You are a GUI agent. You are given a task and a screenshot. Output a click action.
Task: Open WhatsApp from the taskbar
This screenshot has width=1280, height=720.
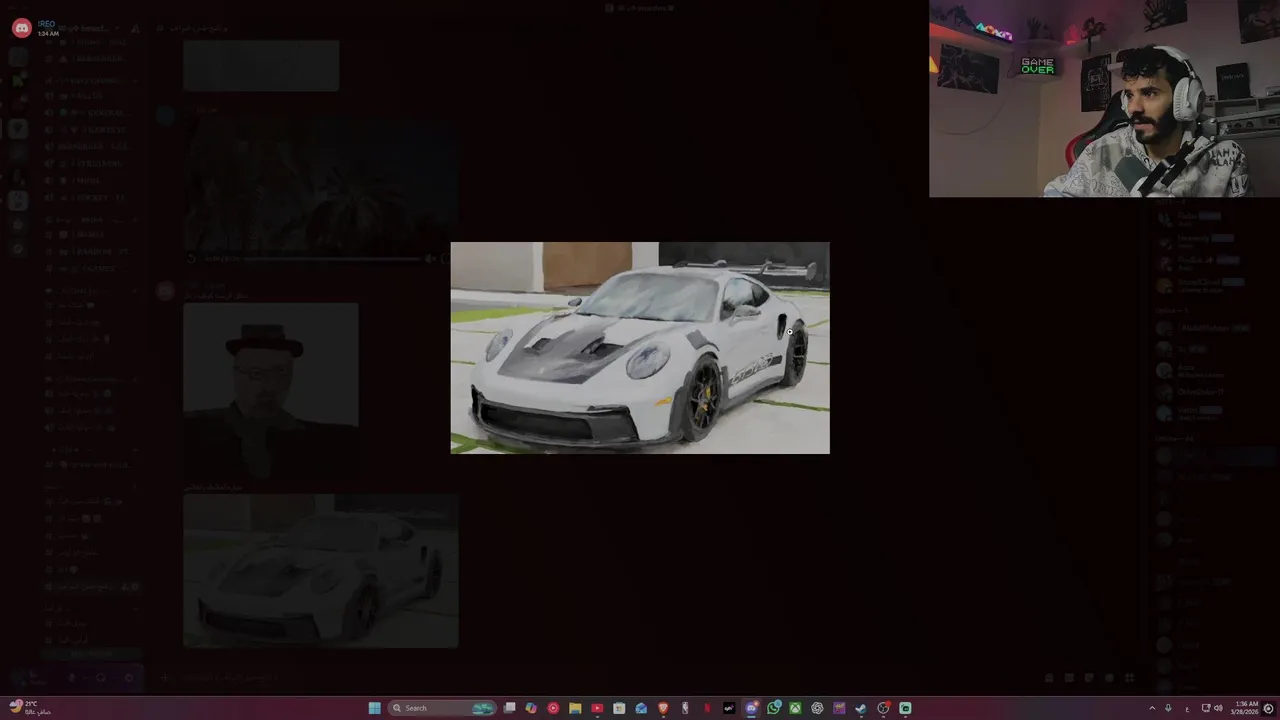773,708
